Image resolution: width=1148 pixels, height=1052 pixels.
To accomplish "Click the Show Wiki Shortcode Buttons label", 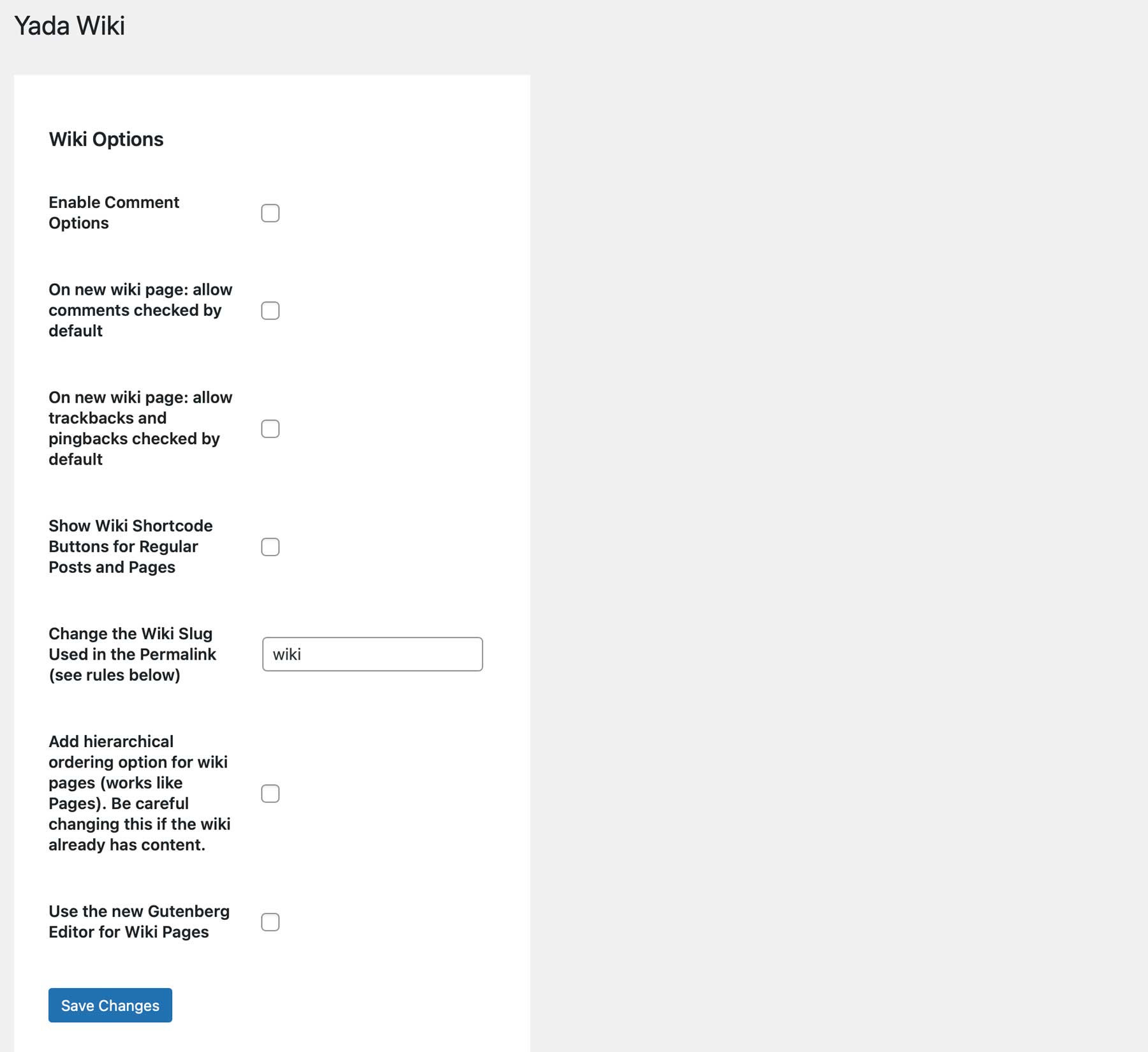I will click(130, 546).
